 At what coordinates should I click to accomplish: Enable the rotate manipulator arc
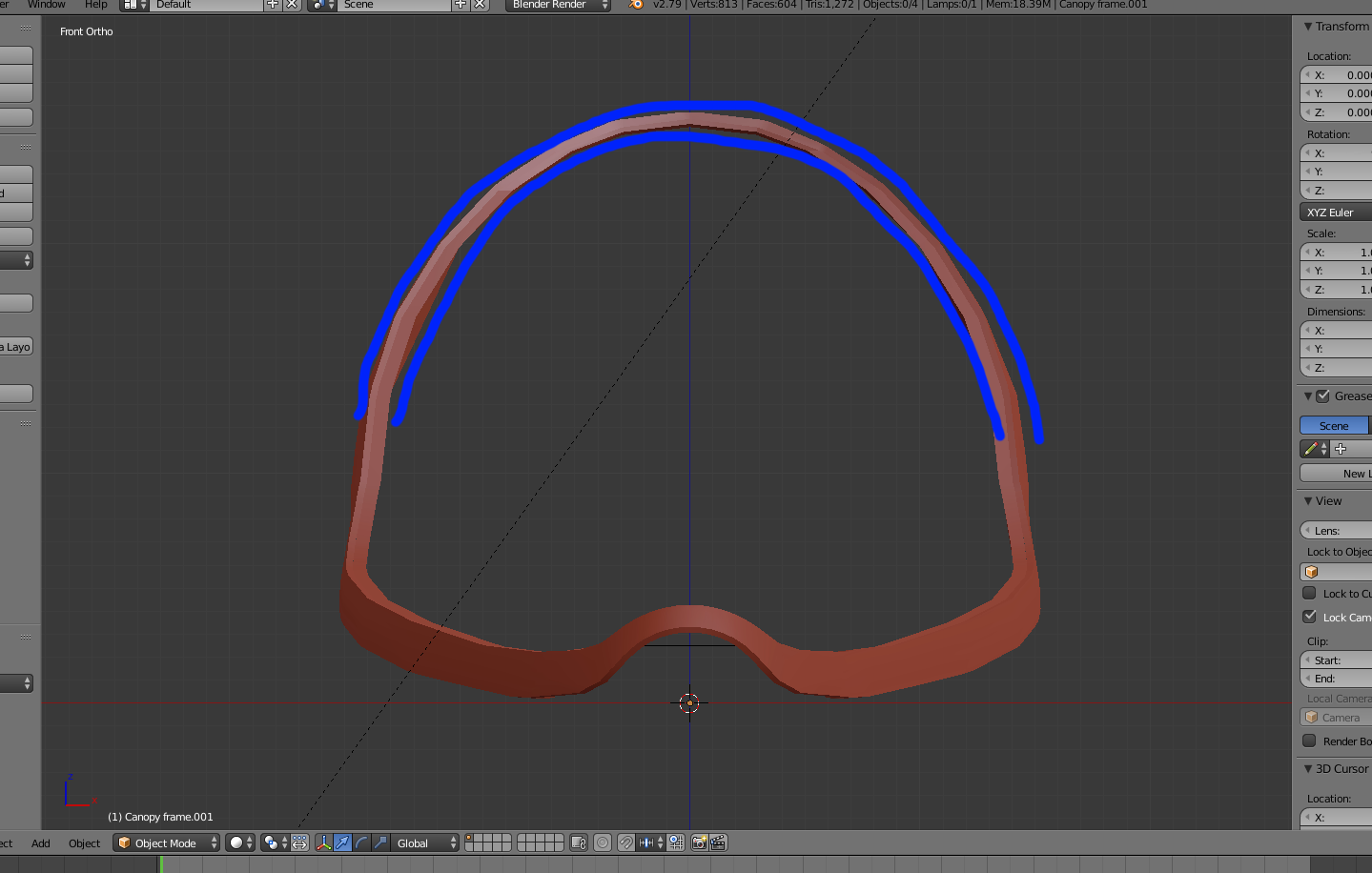point(361,843)
